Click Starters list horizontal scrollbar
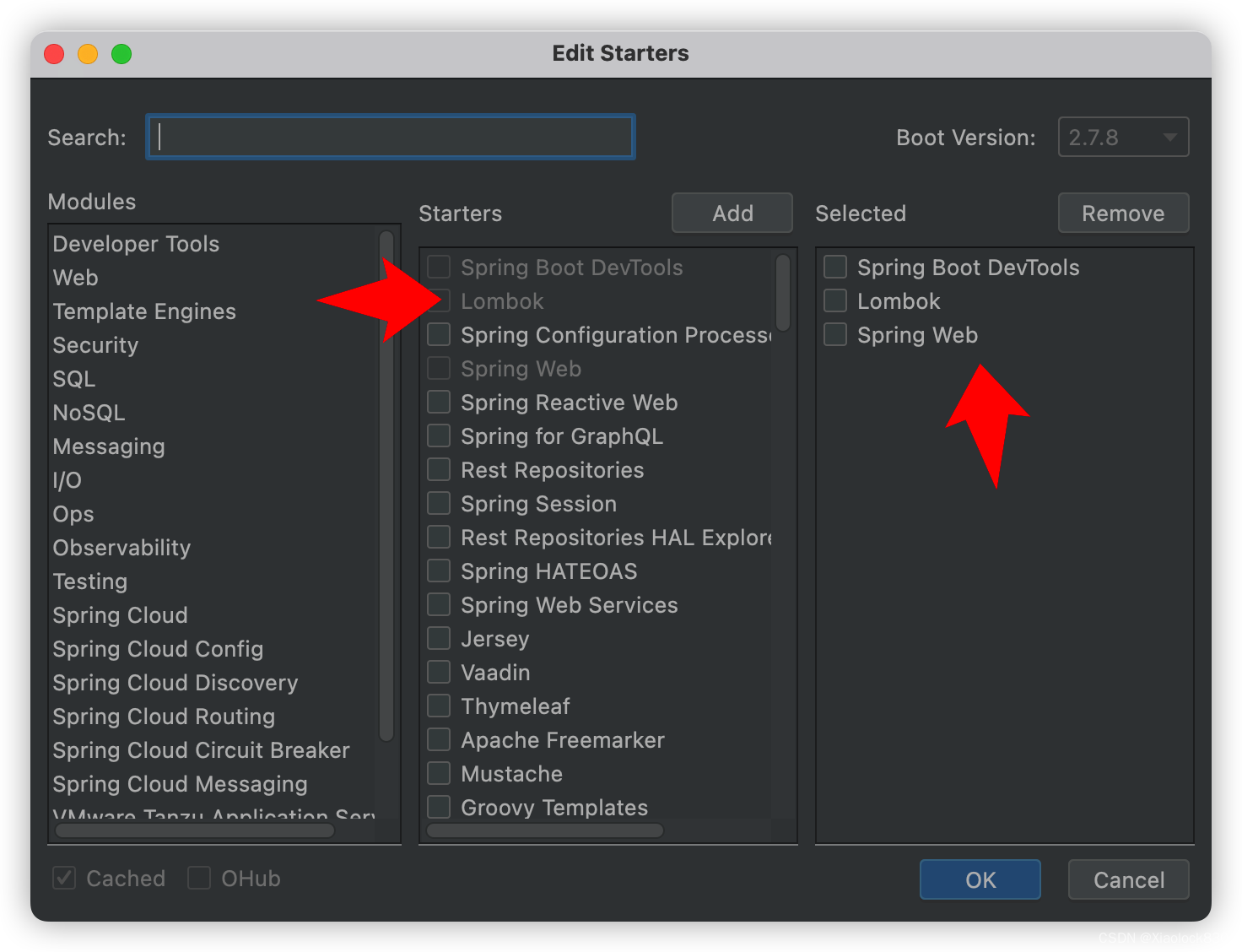Viewport: 1242px width, 952px height. 545,830
